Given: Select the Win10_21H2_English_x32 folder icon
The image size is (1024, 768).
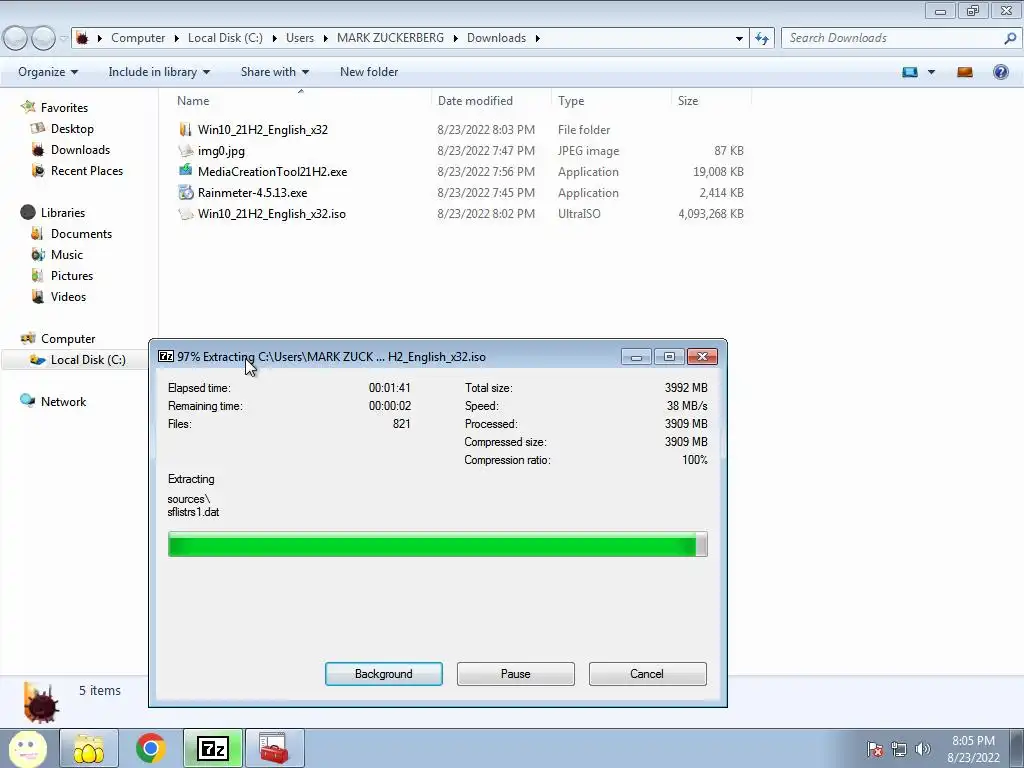Looking at the screenshot, I should pos(186,129).
